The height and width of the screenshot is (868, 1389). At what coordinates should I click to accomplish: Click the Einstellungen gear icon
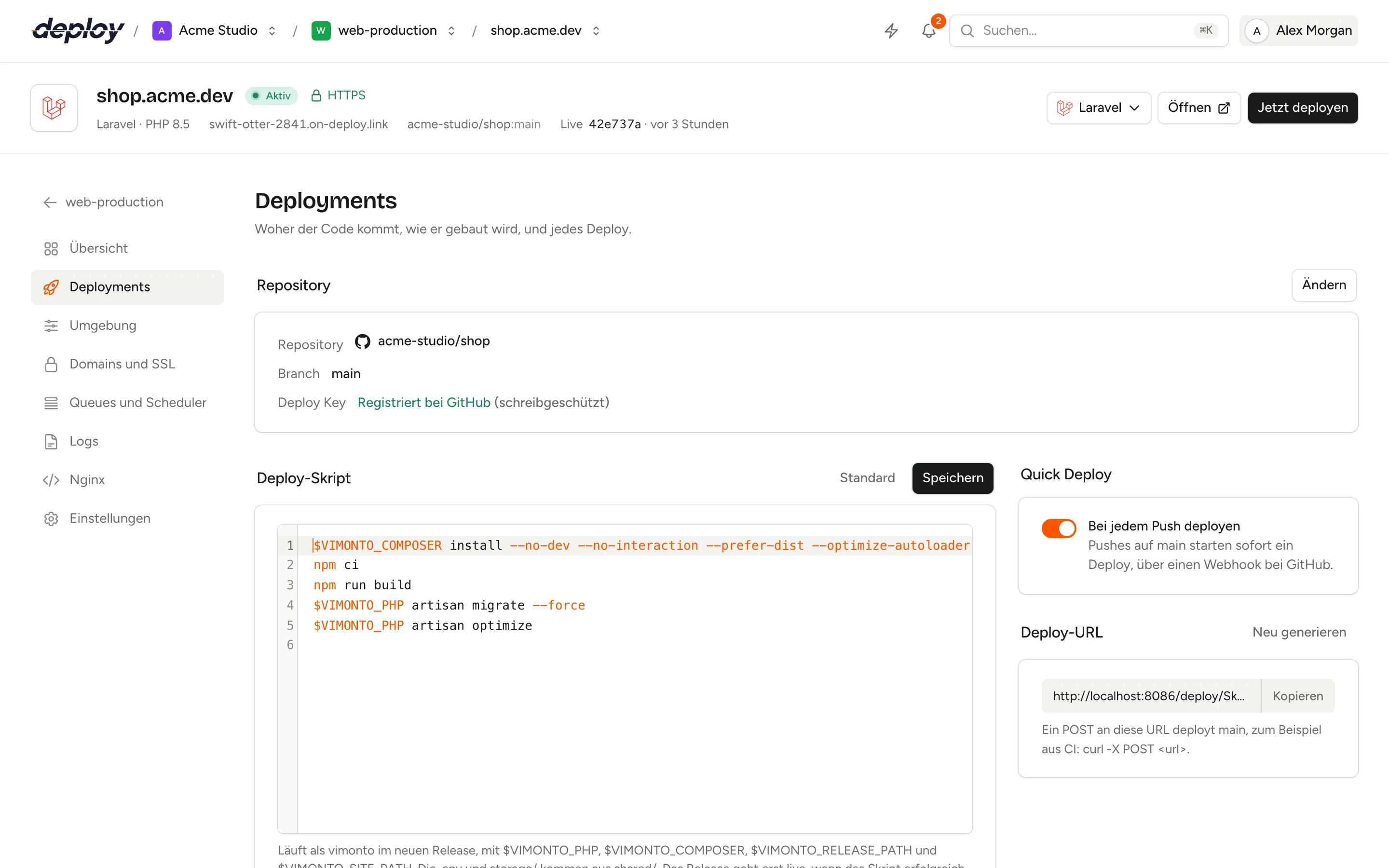[51, 518]
